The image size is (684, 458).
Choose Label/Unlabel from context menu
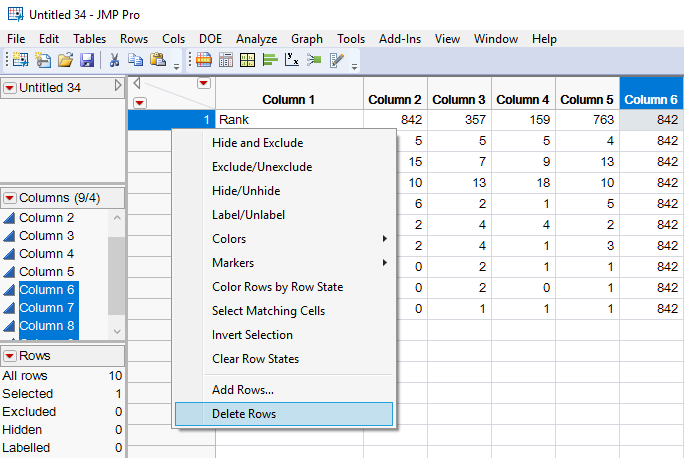(x=284, y=215)
